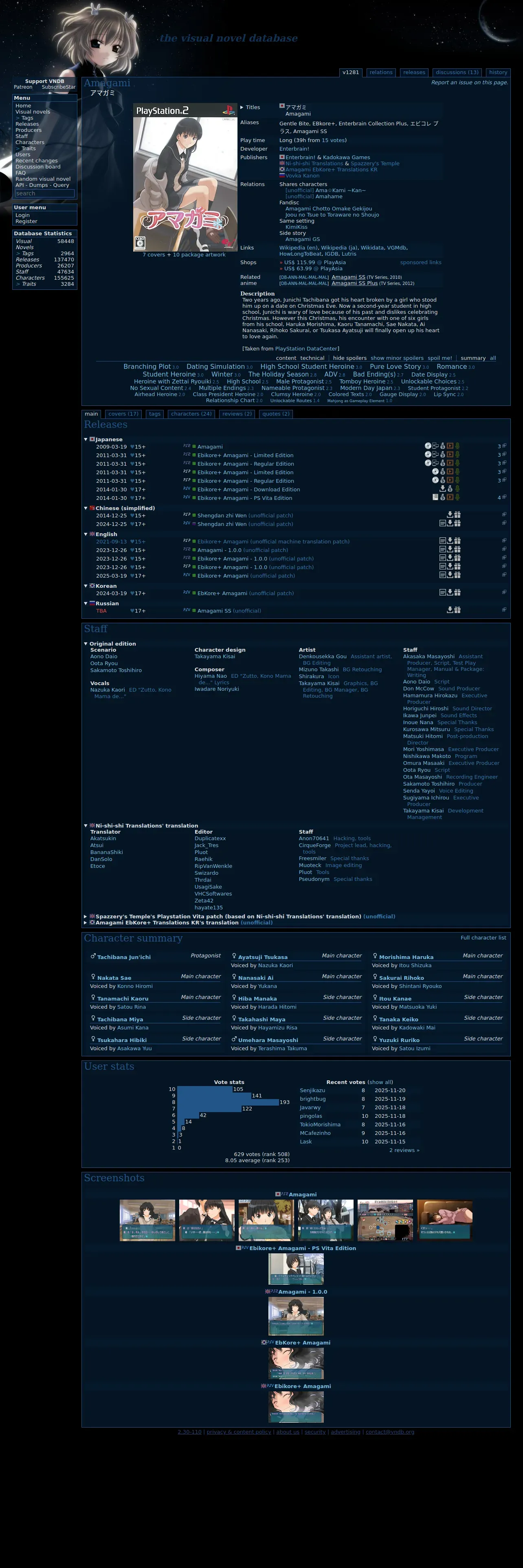Image resolution: width=523 pixels, height=1568 pixels.
Task: Collapse Ni-shi-shi Translations' translation staff section
Action: tap(86, 826)
